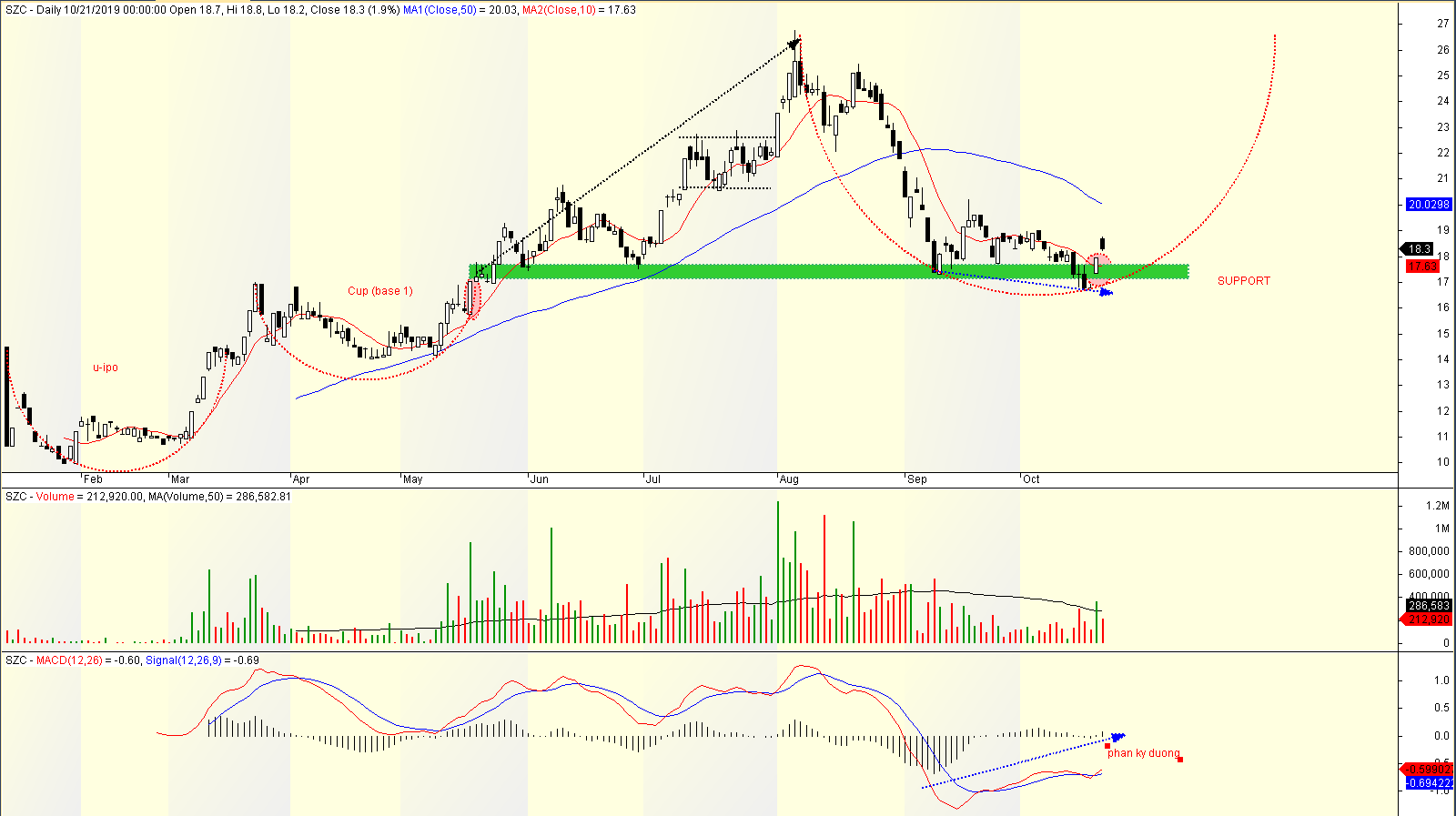The image size is (1456, 816).
Task: Select the red shaded ellipse in May
Action: pyautogui.click(x=472, y=298)
